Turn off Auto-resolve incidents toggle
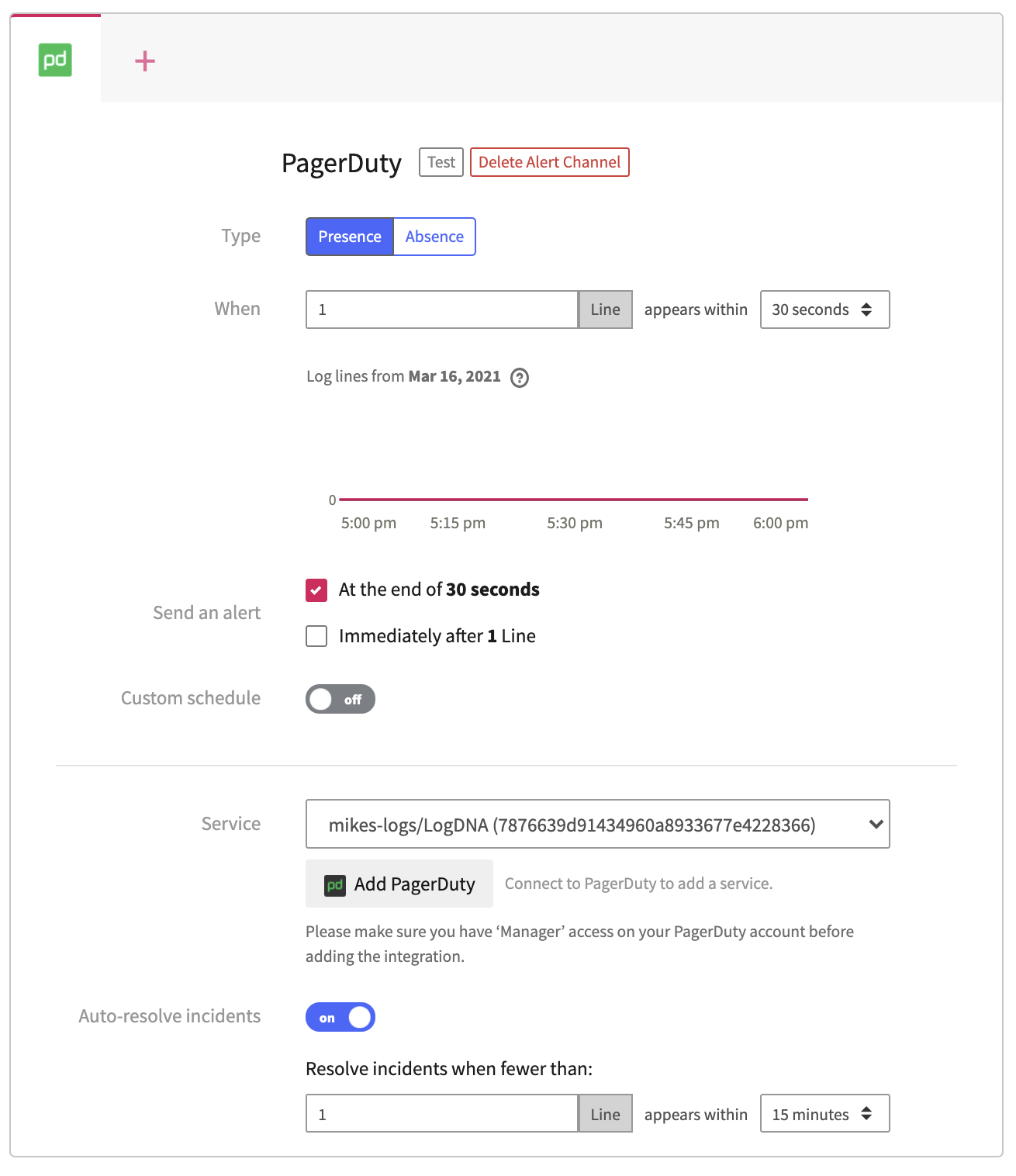This screenshot has width=1016, height=1176. click(340, 1017)
